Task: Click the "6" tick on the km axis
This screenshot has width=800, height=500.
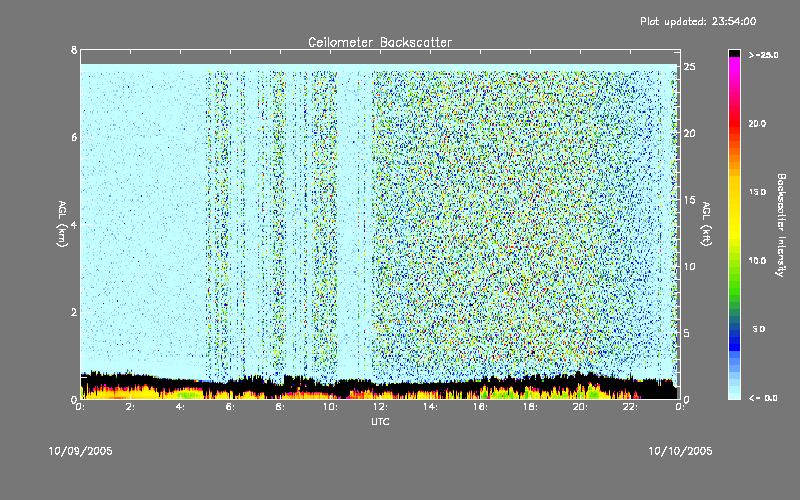Action: tap(74, 137)
